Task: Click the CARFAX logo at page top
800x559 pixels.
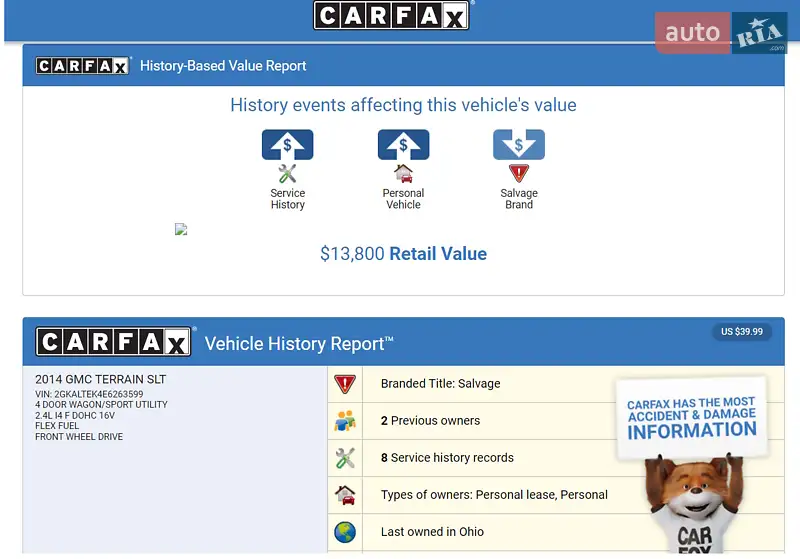Action: coord(391,15)
